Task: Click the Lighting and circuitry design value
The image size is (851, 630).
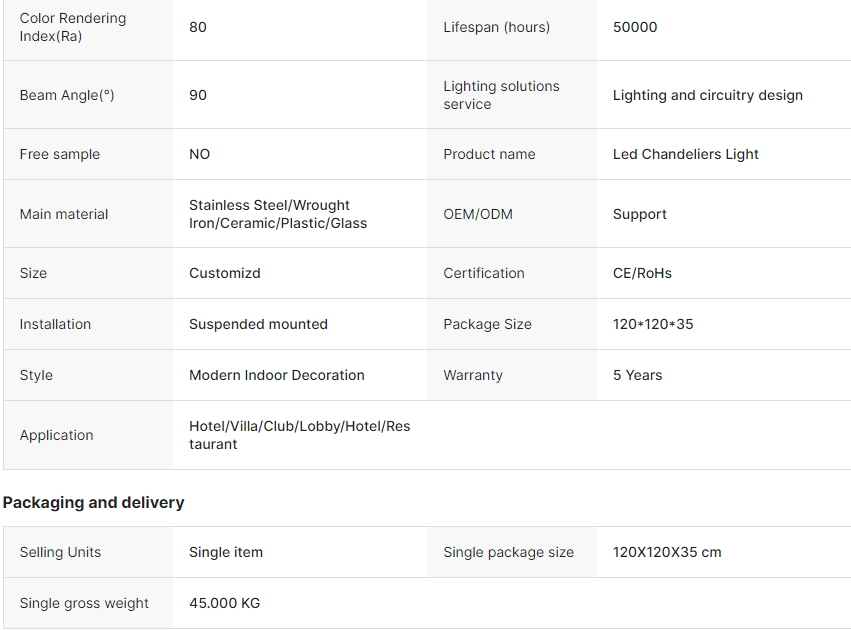Action: pos(707,95)
